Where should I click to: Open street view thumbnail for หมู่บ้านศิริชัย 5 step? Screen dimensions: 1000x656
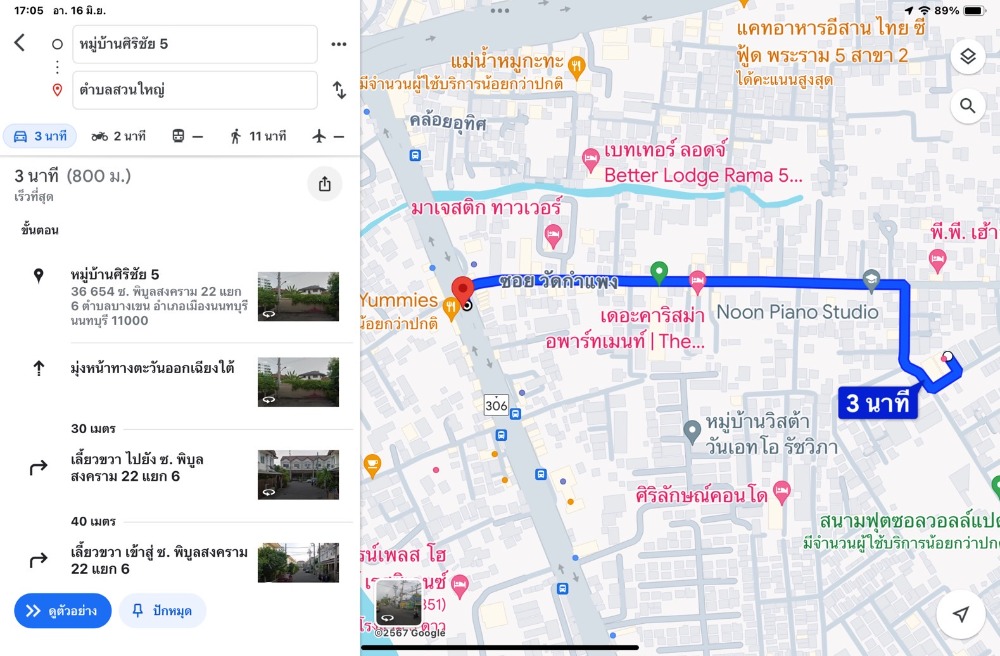click(298, 296)
